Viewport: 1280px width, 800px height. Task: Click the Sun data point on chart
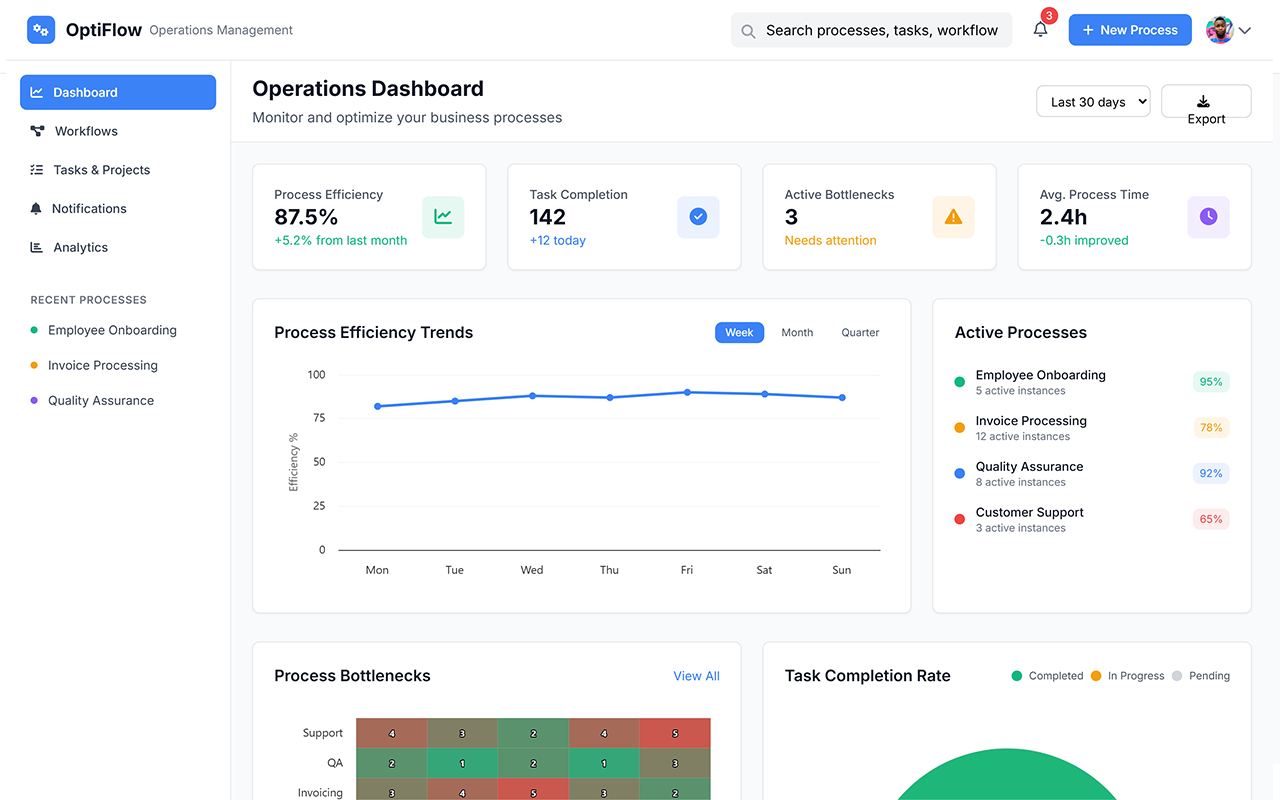click(x=842, y=397)
